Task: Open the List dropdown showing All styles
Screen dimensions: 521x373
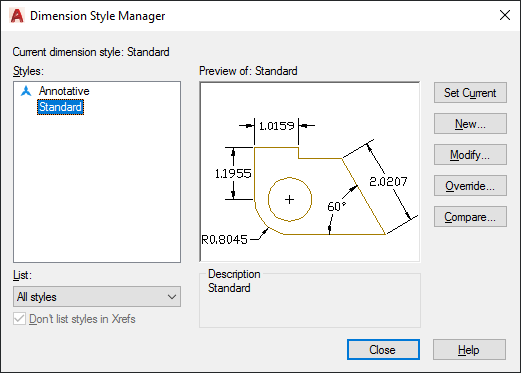Action: tap(97, 296)
